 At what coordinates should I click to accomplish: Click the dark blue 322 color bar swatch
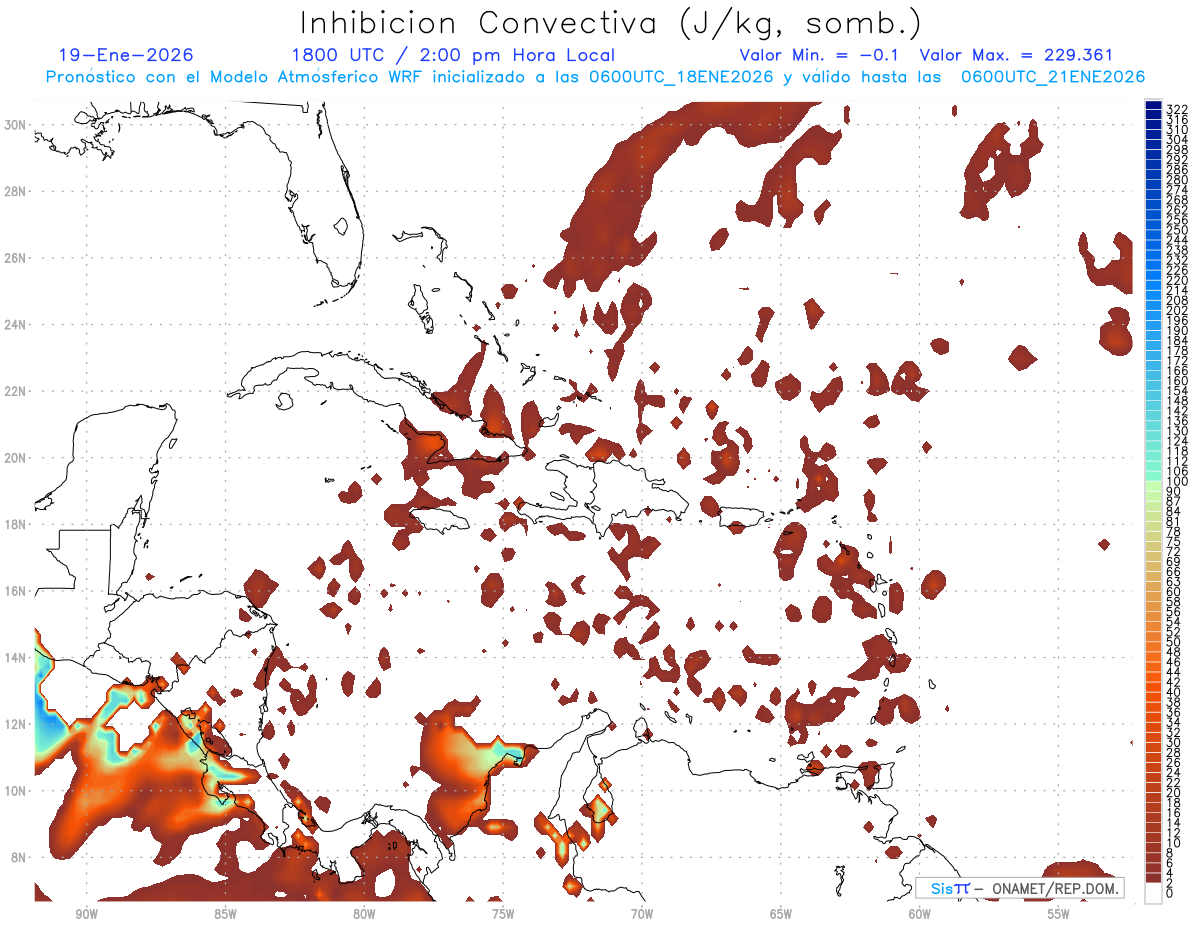coord(1153,105)
